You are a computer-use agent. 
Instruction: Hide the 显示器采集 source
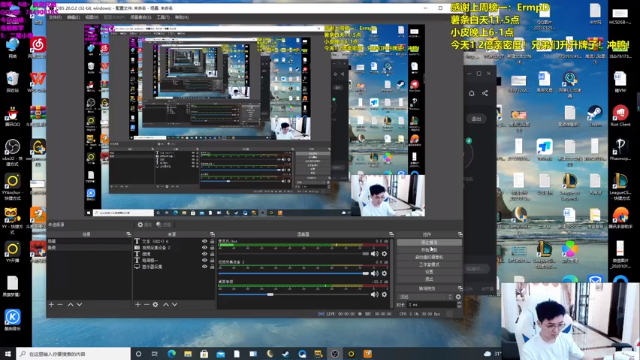tap(204, 267)
